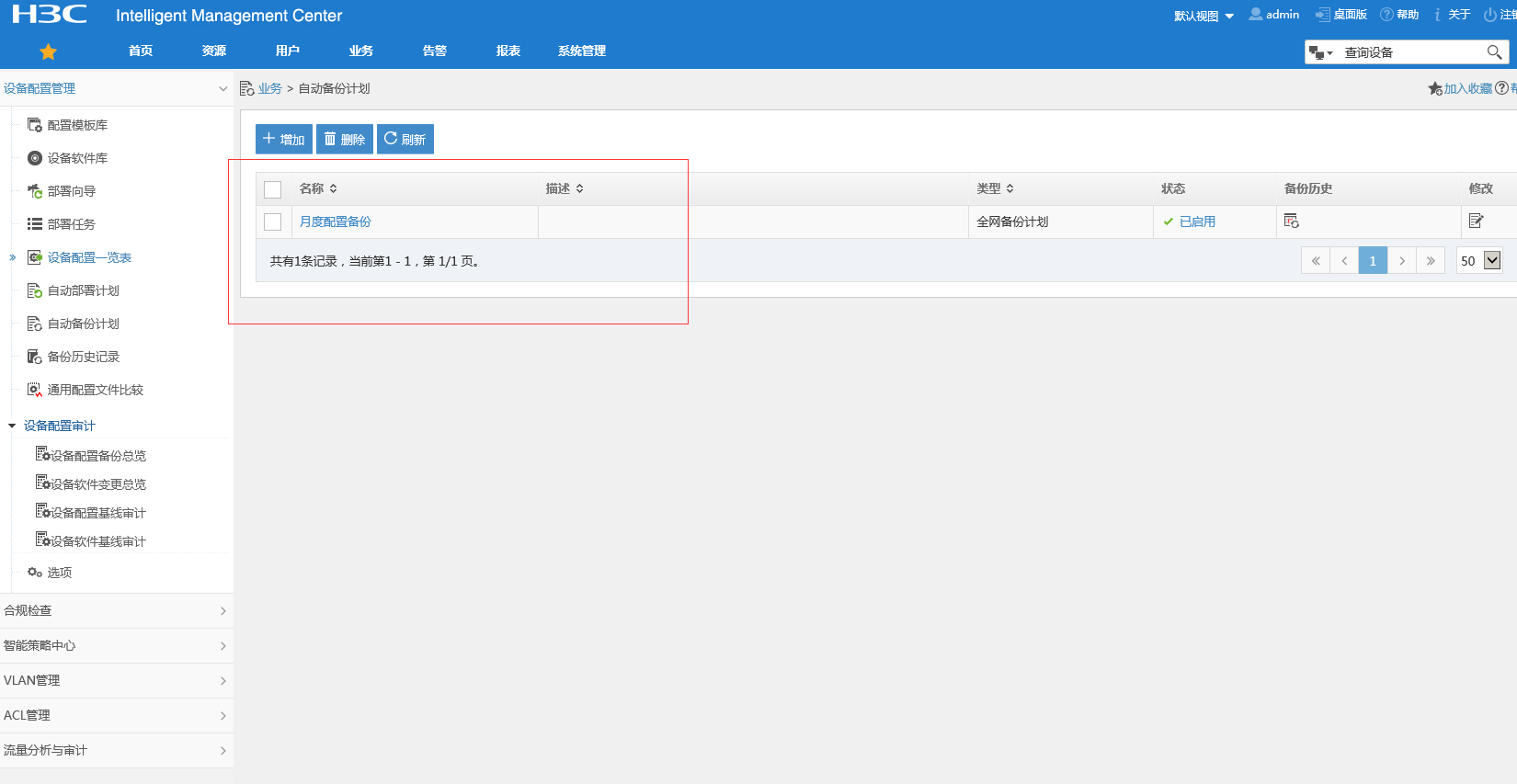1517x784 pixels.
Task: Open the 默认视图 view dropdown
Action: click(1203, 16)
